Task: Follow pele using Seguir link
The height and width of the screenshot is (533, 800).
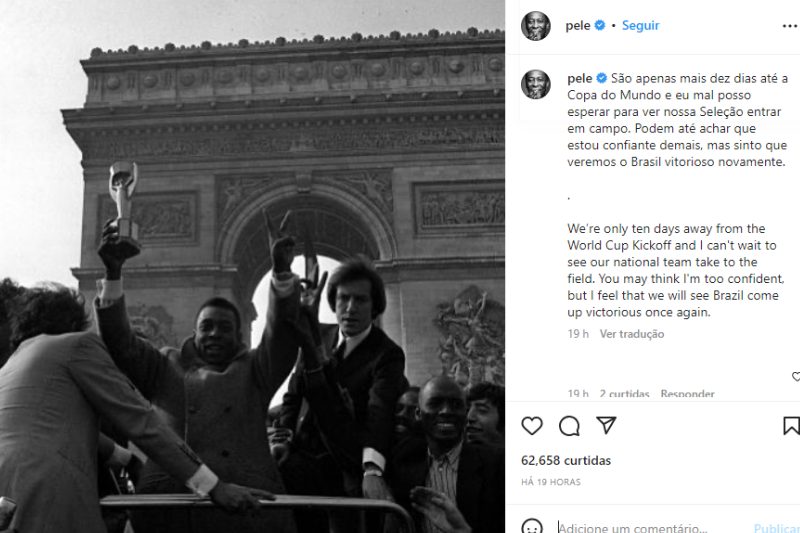Action: click(x=640, y=26)
